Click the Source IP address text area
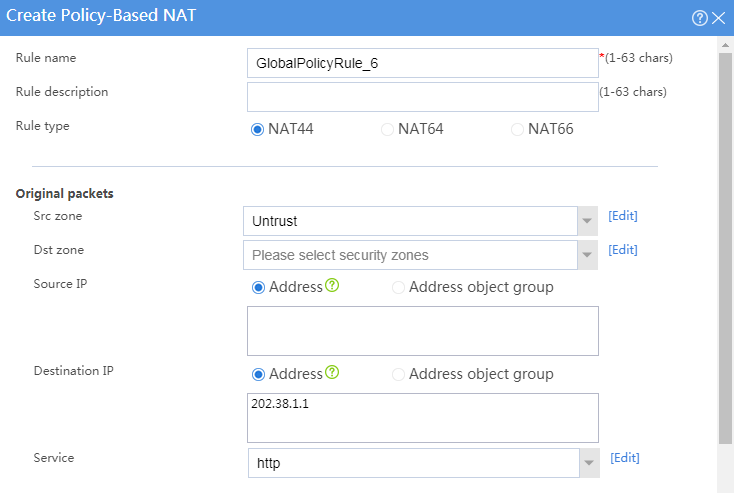The image size is (734, 493). point(423,331)
